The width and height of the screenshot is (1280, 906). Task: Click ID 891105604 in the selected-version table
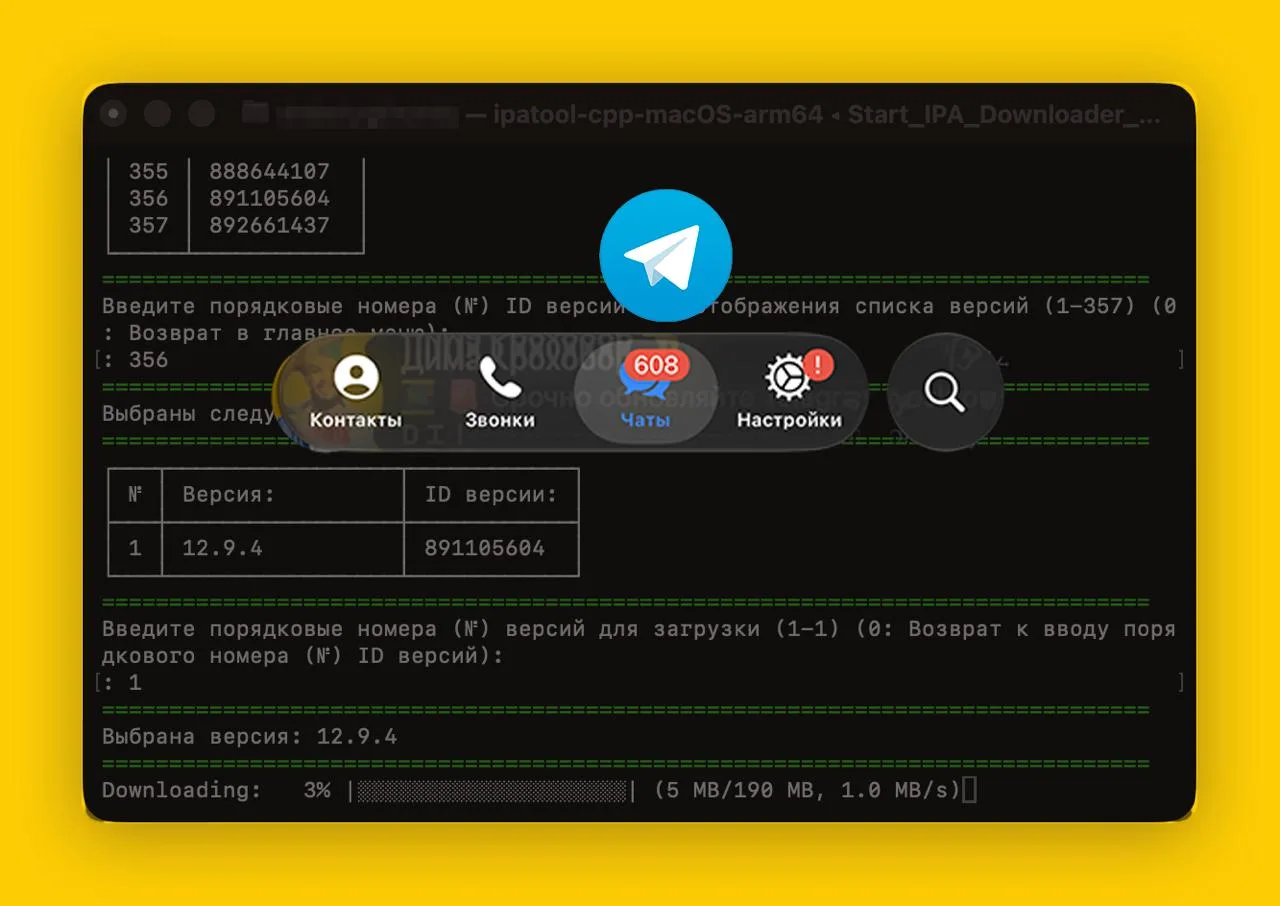485,548
